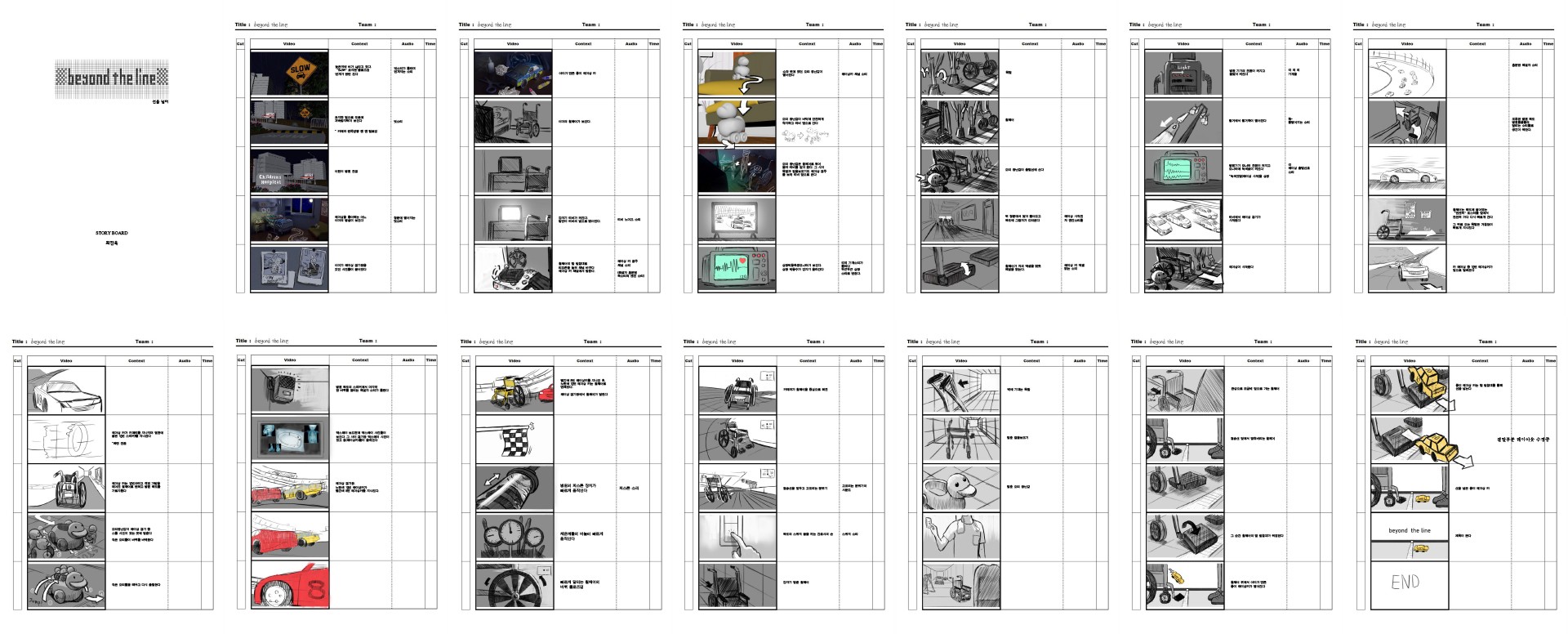The image size is (1568, 634).
Task: Select the END sketch frame
Action: [1408, 584]
